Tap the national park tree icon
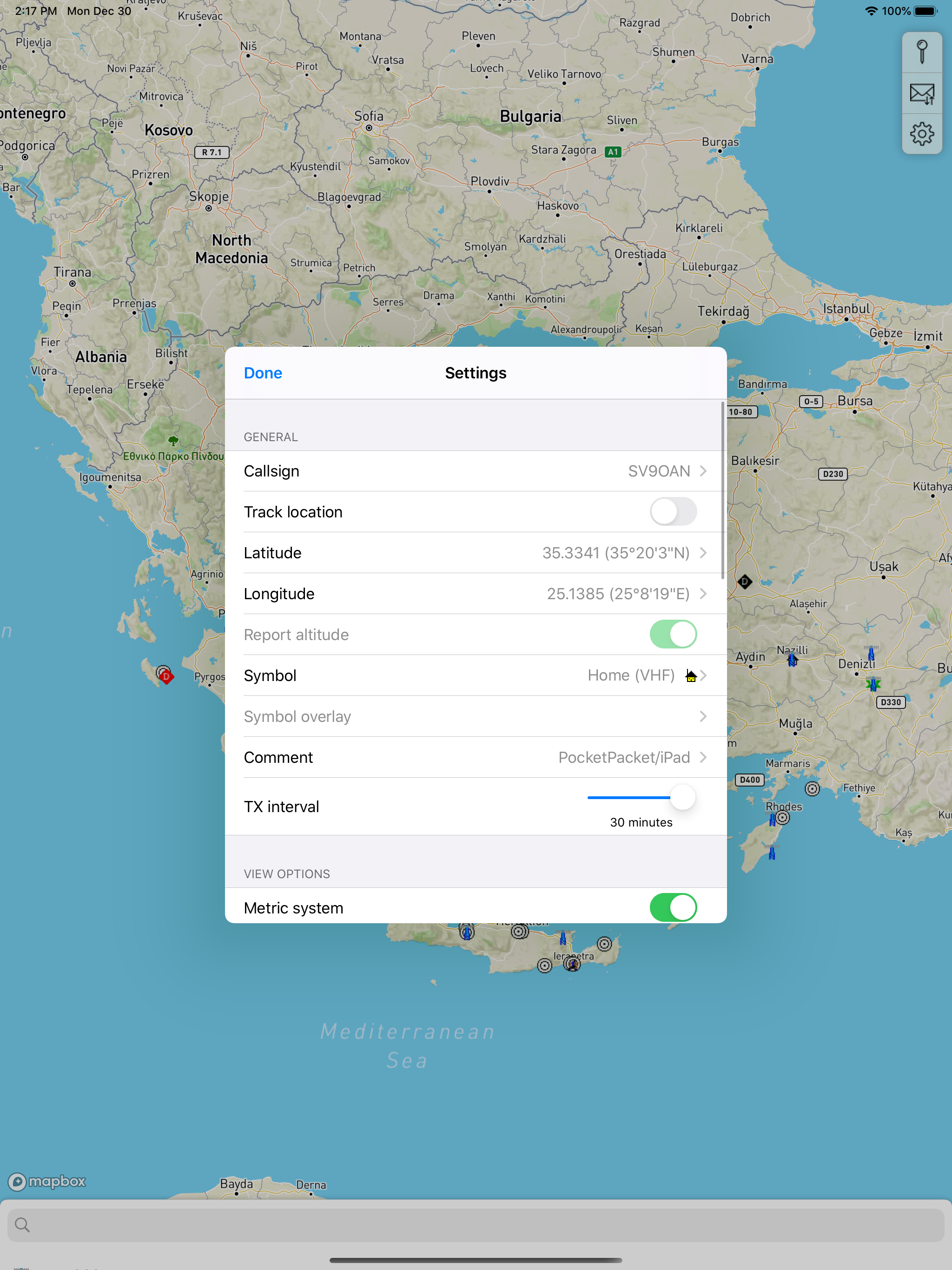The height and width of the screenshot is (1270, 952). [173, 441]
